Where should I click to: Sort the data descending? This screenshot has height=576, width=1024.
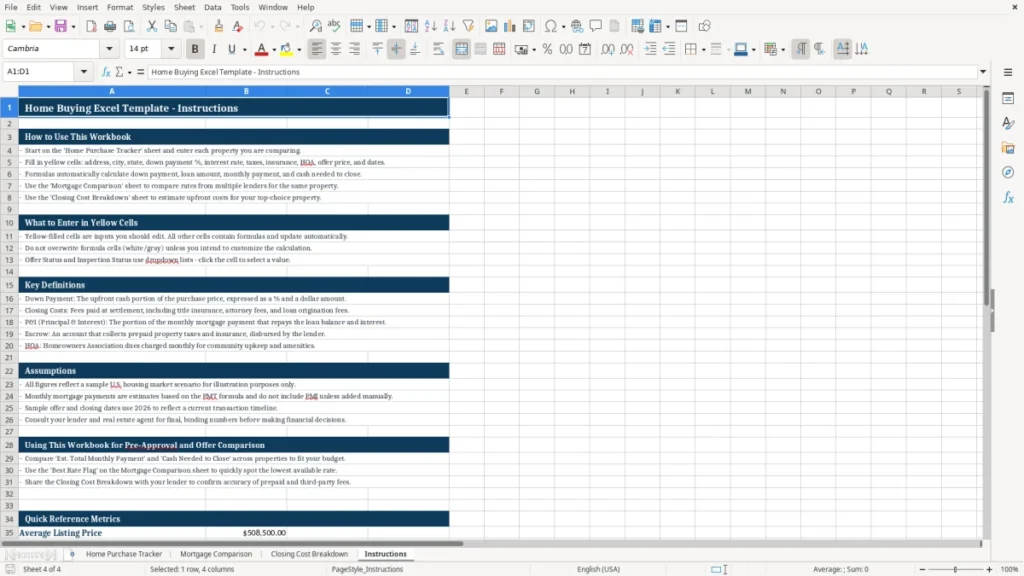point(449,26)
